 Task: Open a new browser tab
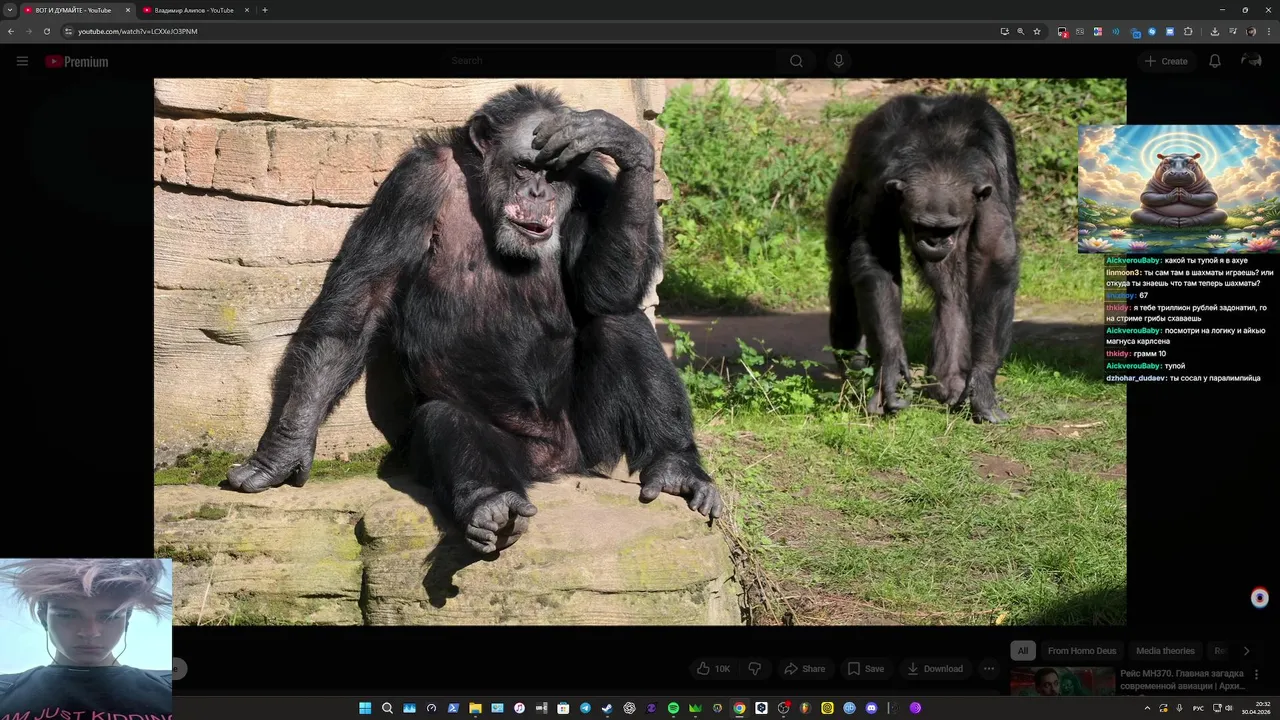click(264, 10)
